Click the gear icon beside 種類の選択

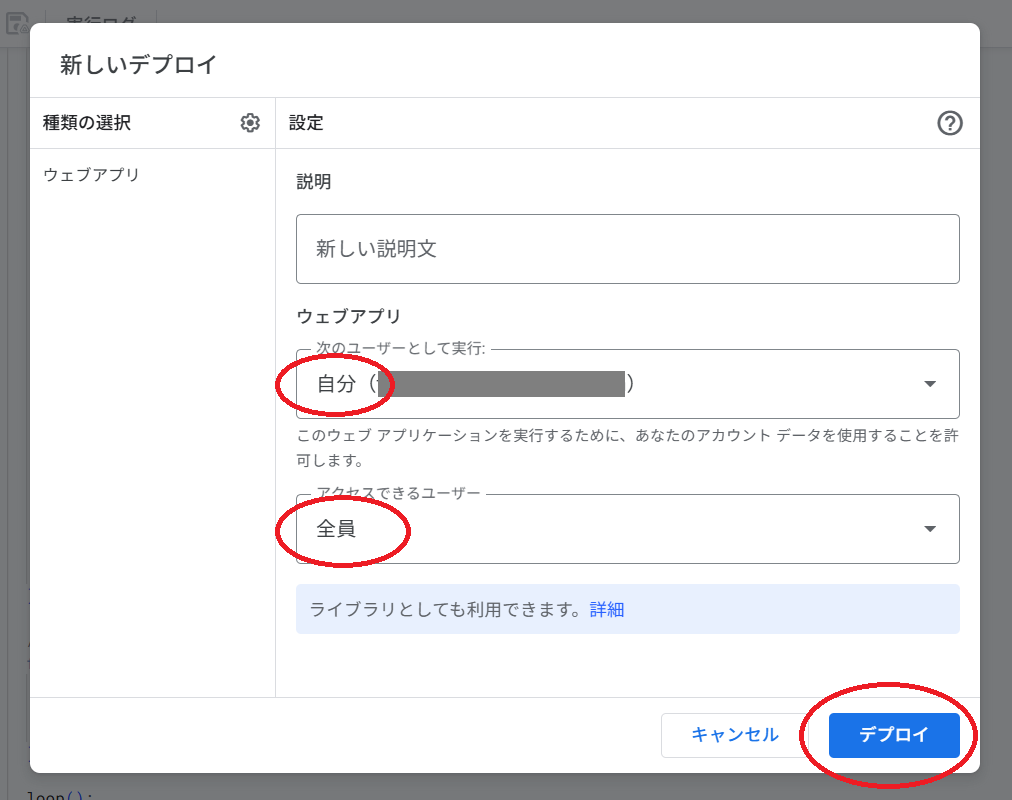pos(250,123)
